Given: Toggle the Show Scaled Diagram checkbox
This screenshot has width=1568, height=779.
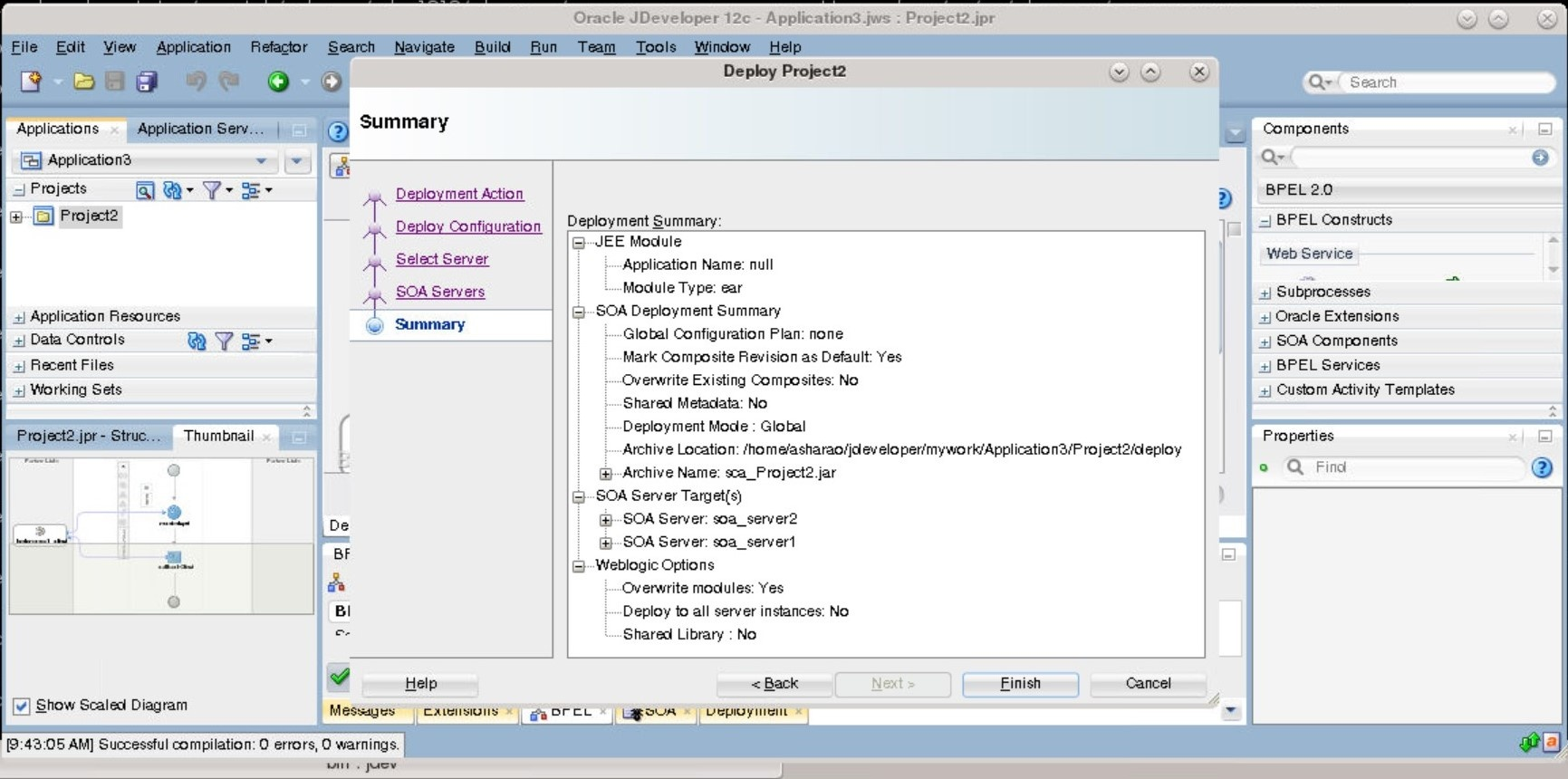Looking at the screenshot, I should point(22,706).
